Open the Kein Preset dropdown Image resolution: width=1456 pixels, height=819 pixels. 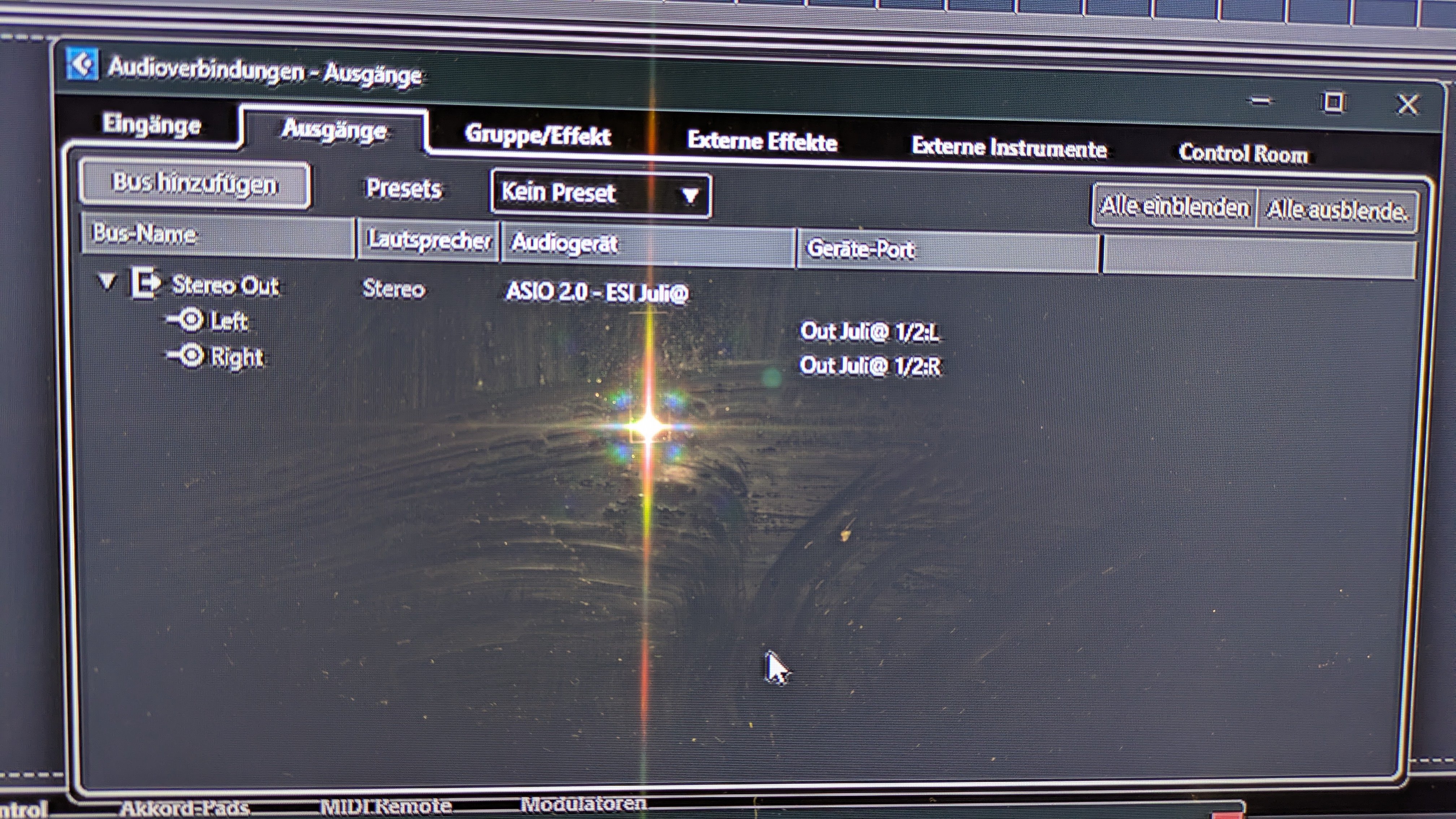pos(600,194)
